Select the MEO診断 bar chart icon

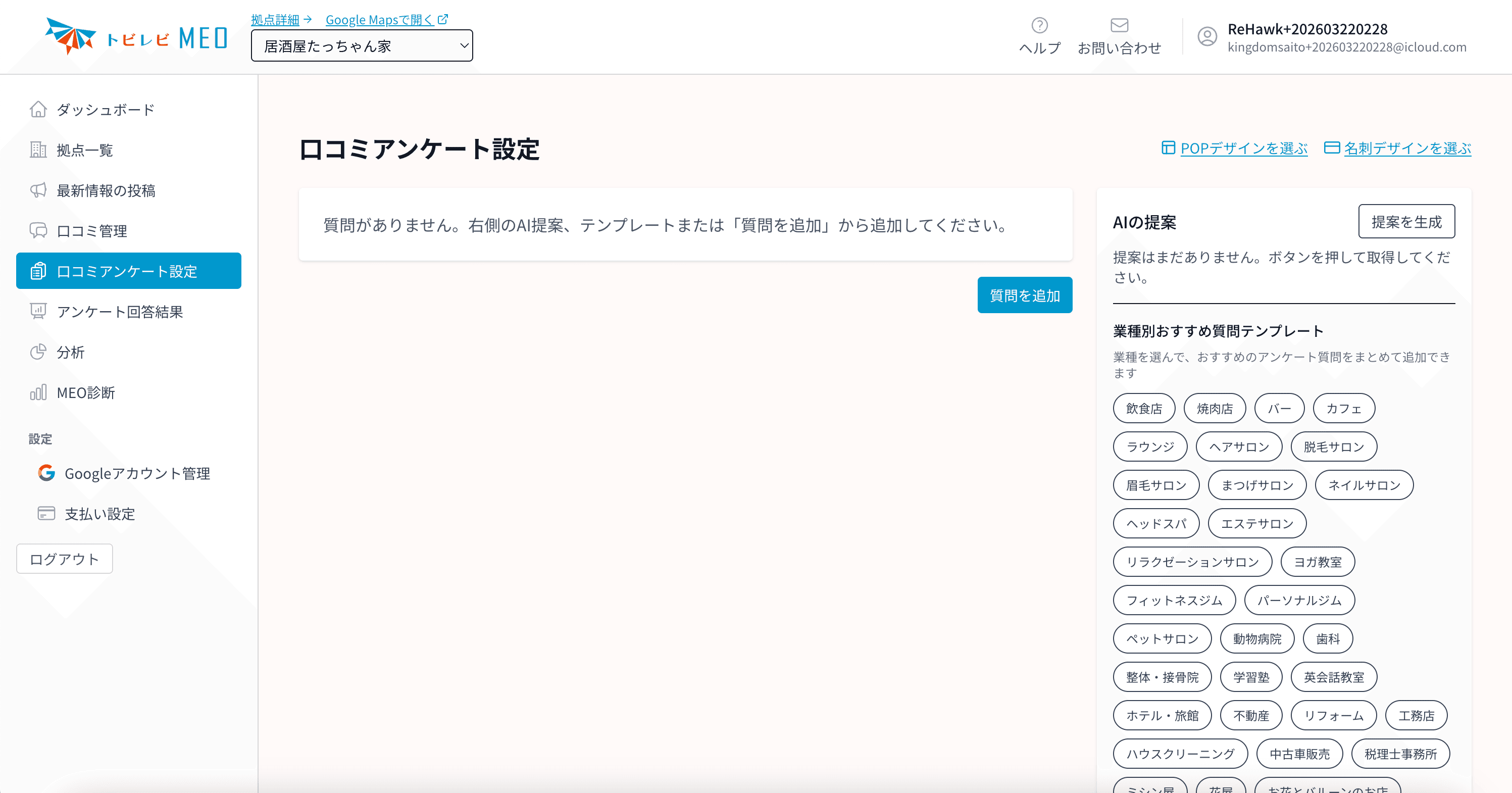(x=38, y=392)
